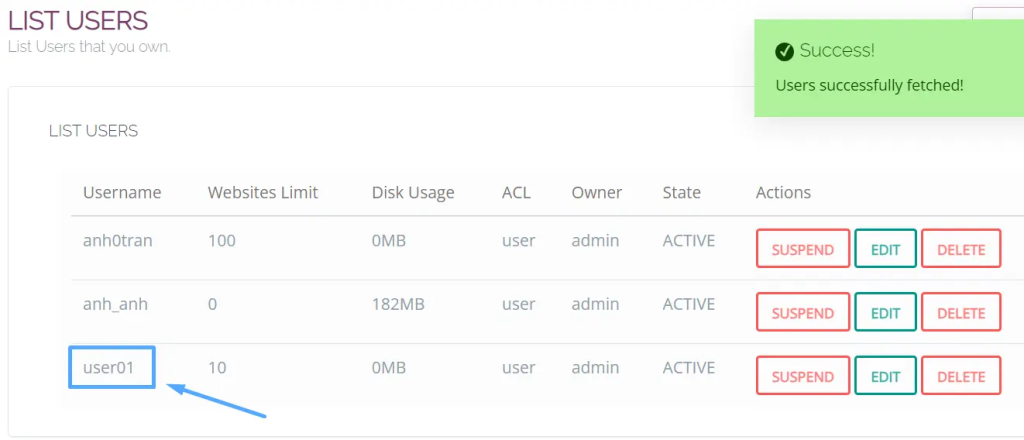Delete the anh0tran user

click(961, 249)
